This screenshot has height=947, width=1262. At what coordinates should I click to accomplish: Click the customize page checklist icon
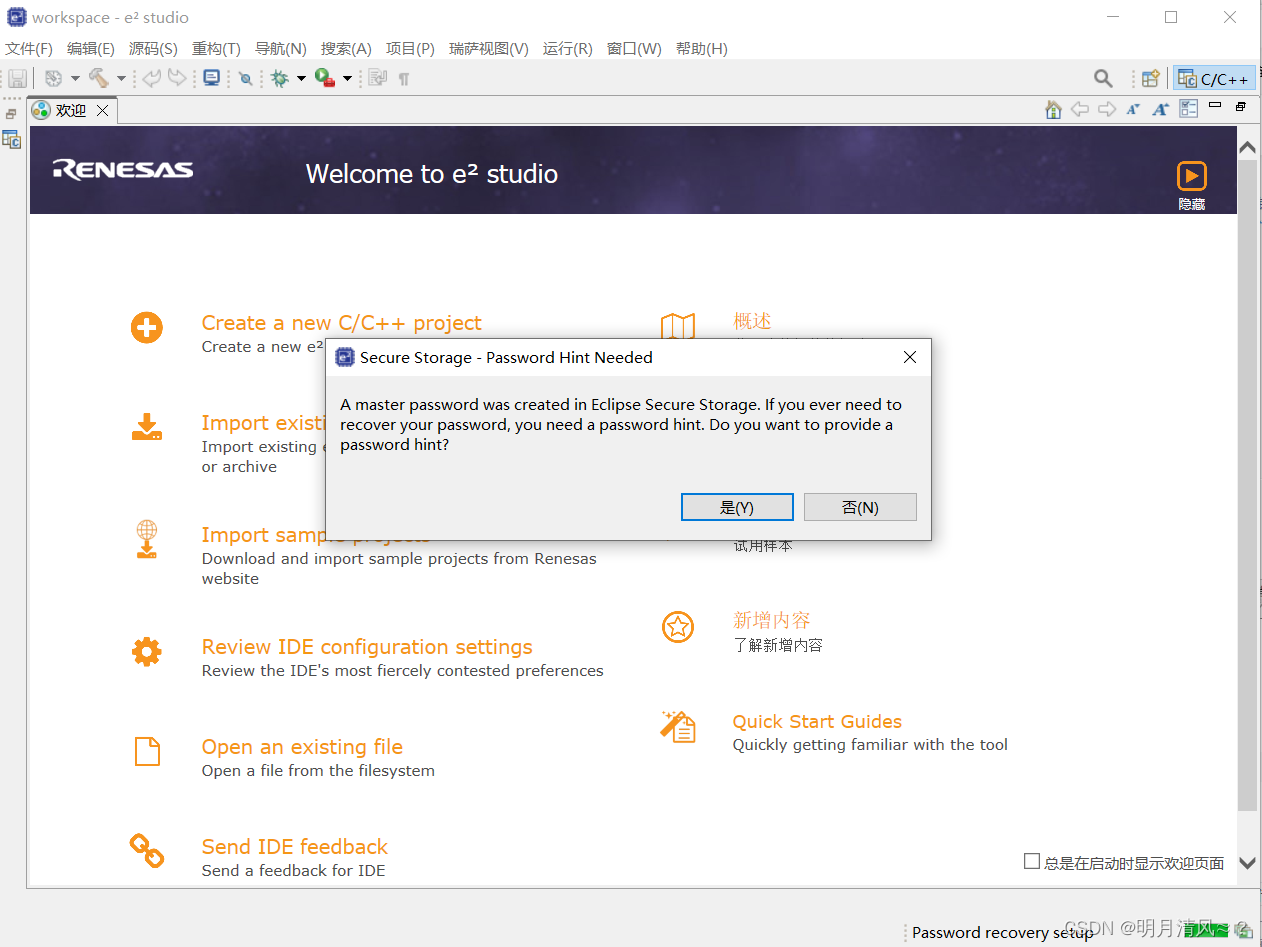pos(1188,109)
